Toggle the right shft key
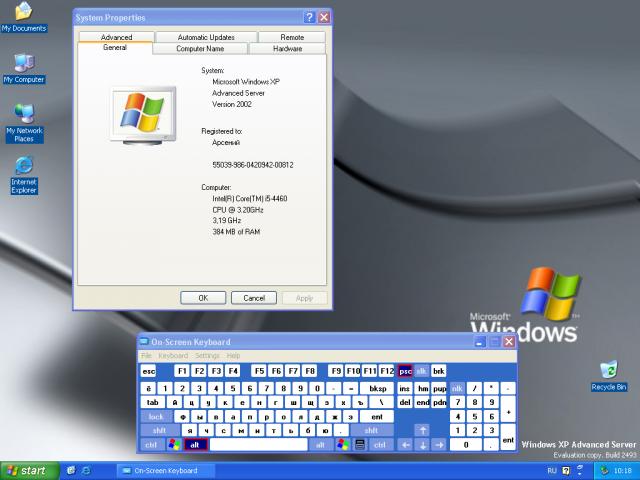The width and height of the screenshot is (640, 480). 371,430
